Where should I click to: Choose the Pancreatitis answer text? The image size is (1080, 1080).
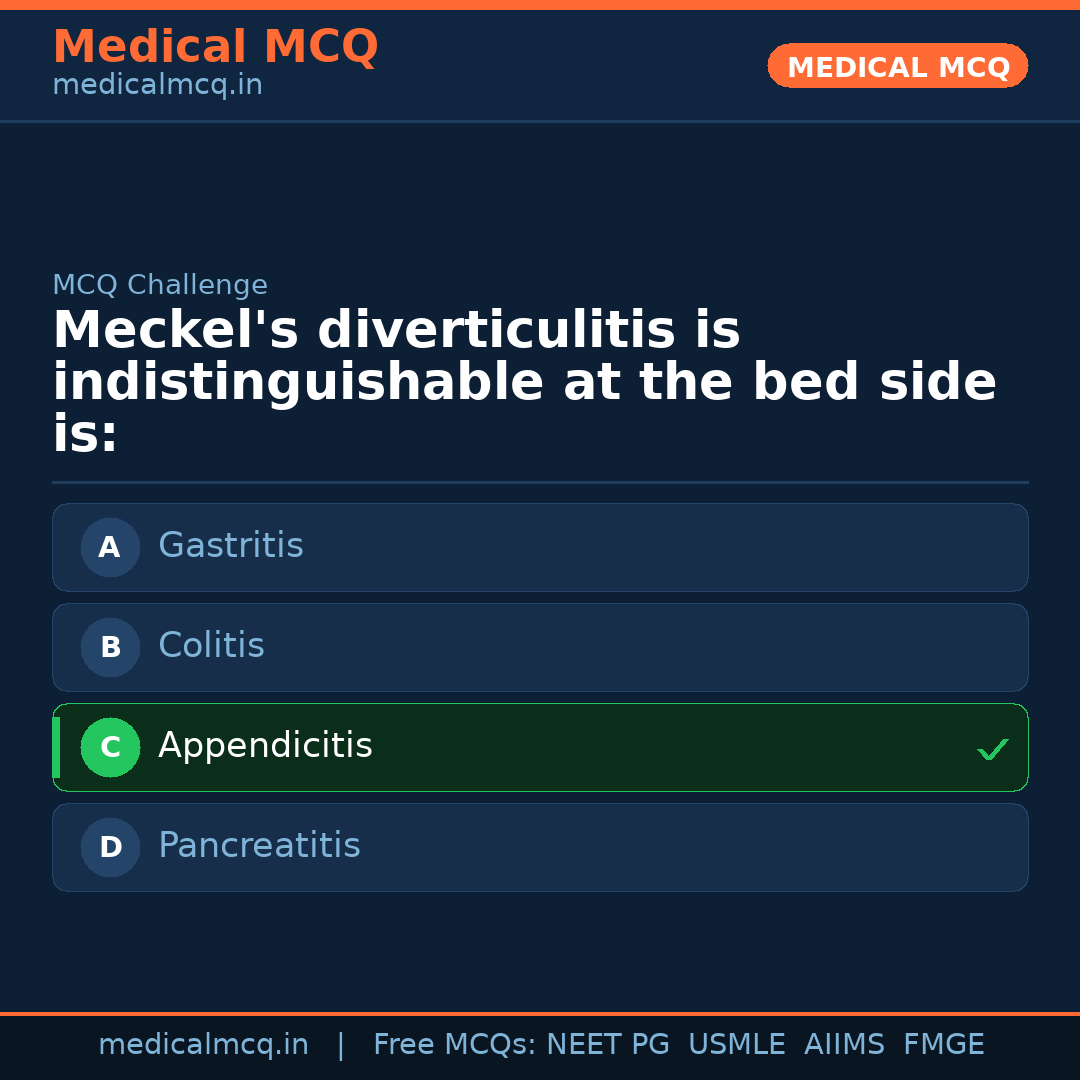point(259,846)
